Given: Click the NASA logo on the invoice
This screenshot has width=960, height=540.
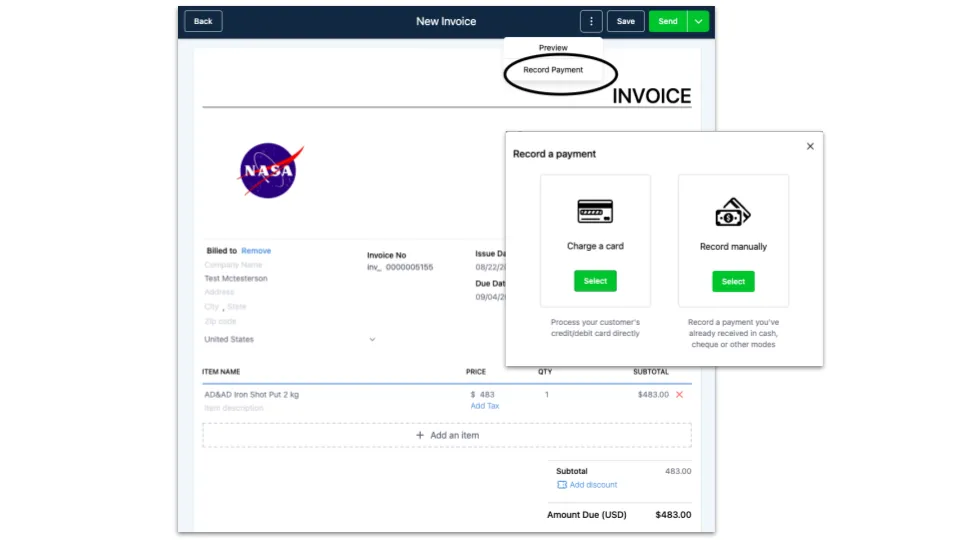Looking at the screenshot, I should tap(270, 171).
